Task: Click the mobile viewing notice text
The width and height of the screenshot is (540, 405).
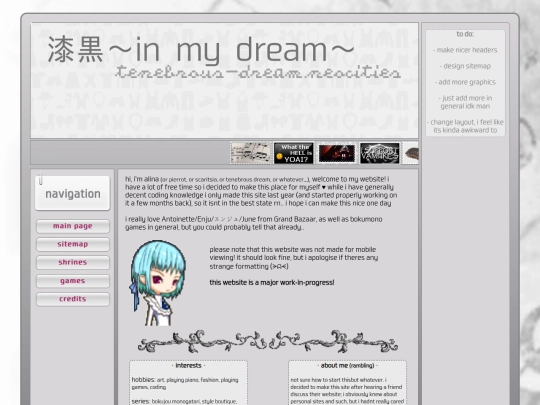Action: tap(294, 258)
